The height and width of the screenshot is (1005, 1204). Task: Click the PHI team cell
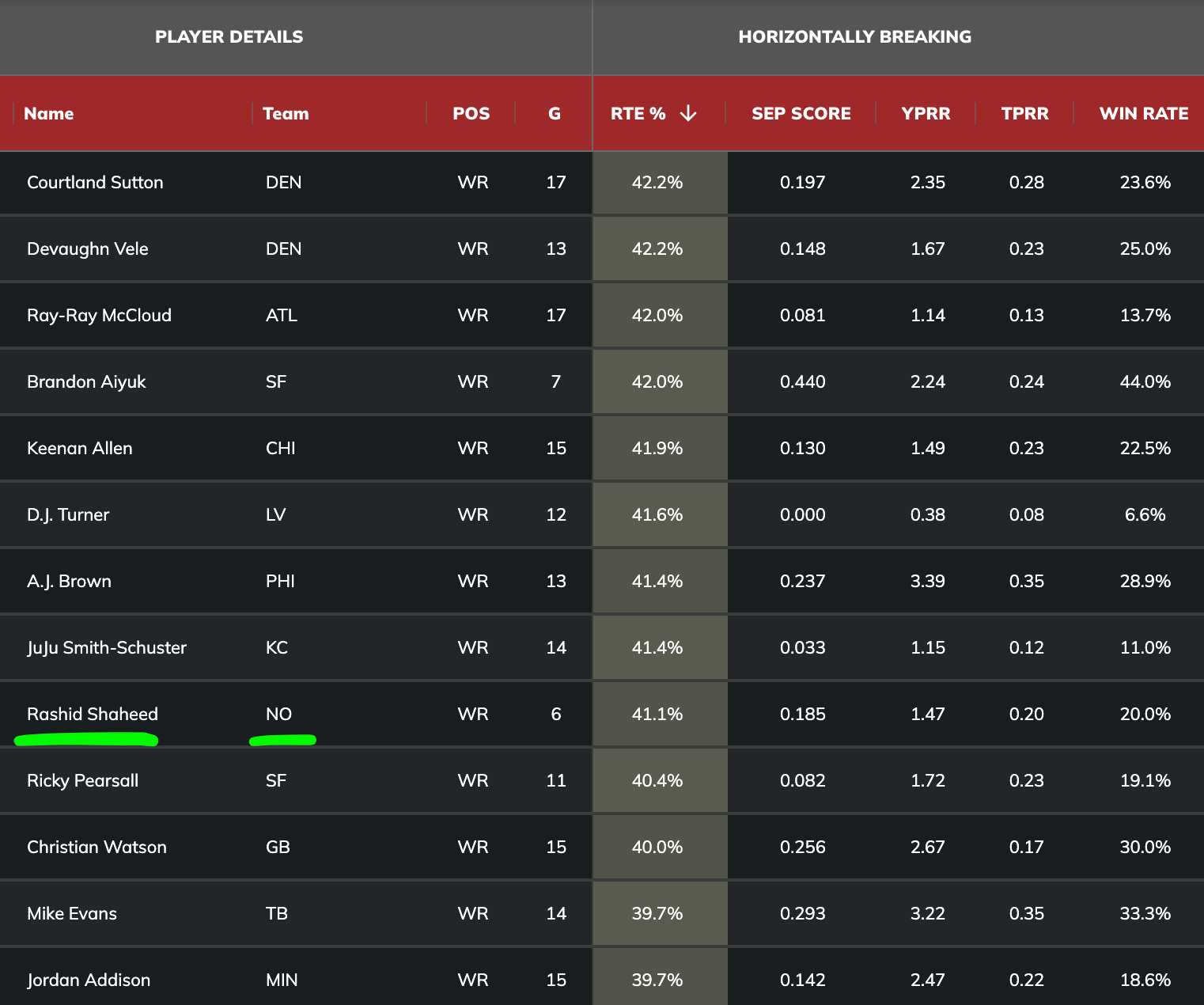(x=280, y=581)
